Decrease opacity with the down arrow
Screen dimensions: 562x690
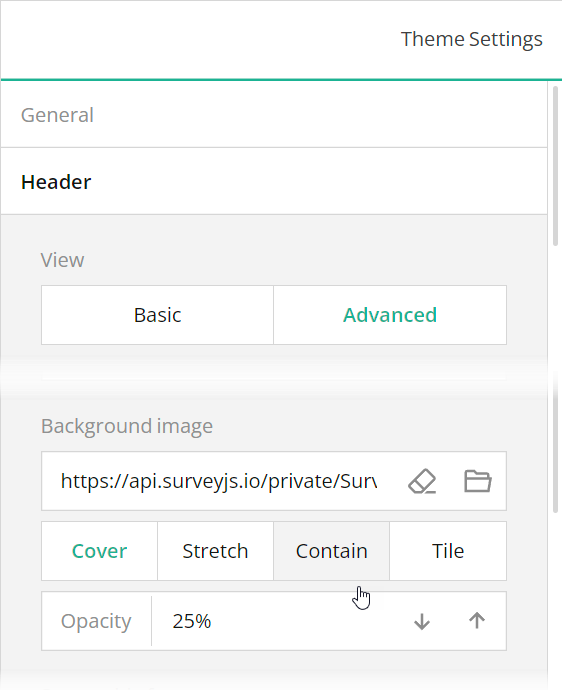(x=422, y=621)
